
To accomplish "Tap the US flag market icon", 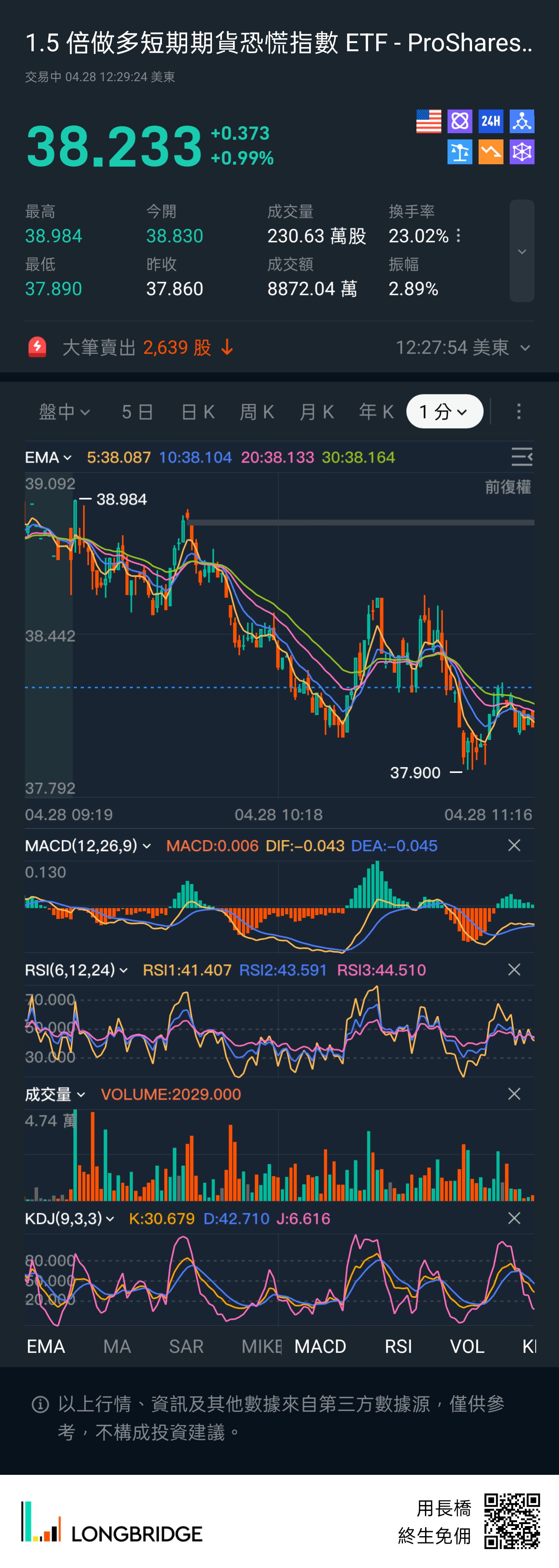I will click(x=428, y=121).
